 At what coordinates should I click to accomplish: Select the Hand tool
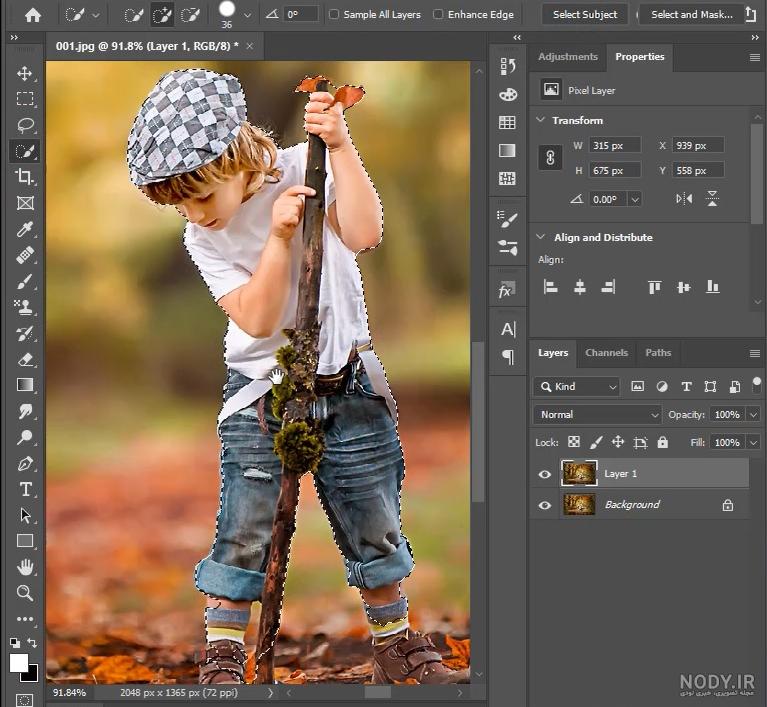point(25,567)
